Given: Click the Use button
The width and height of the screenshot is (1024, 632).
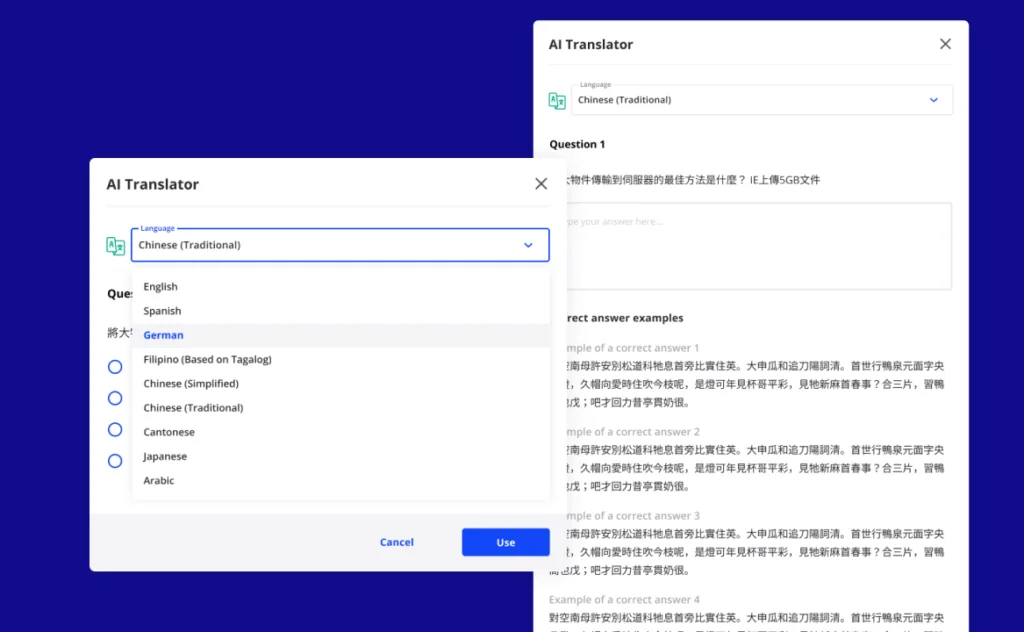Looking at the screenshot, I should pyautogui.click(x=505, y=541).
